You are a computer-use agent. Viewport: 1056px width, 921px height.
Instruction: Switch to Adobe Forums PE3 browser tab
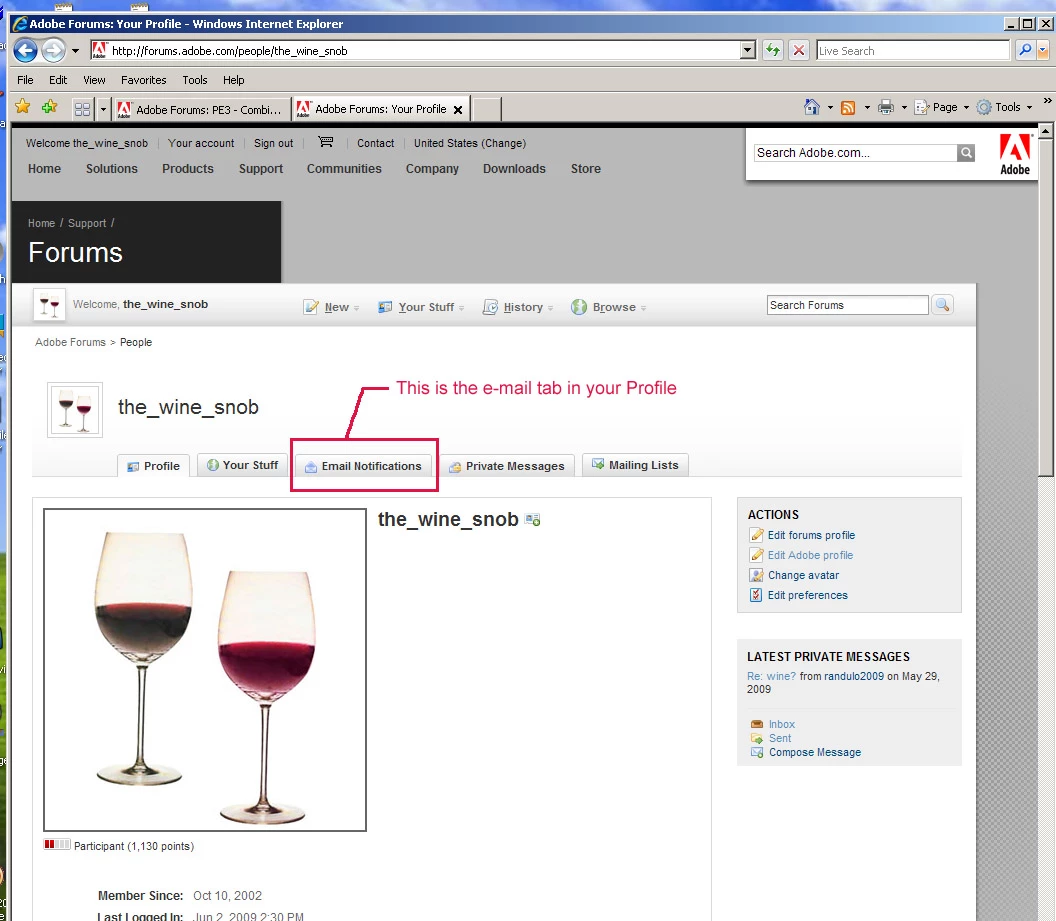coord(201,109)
